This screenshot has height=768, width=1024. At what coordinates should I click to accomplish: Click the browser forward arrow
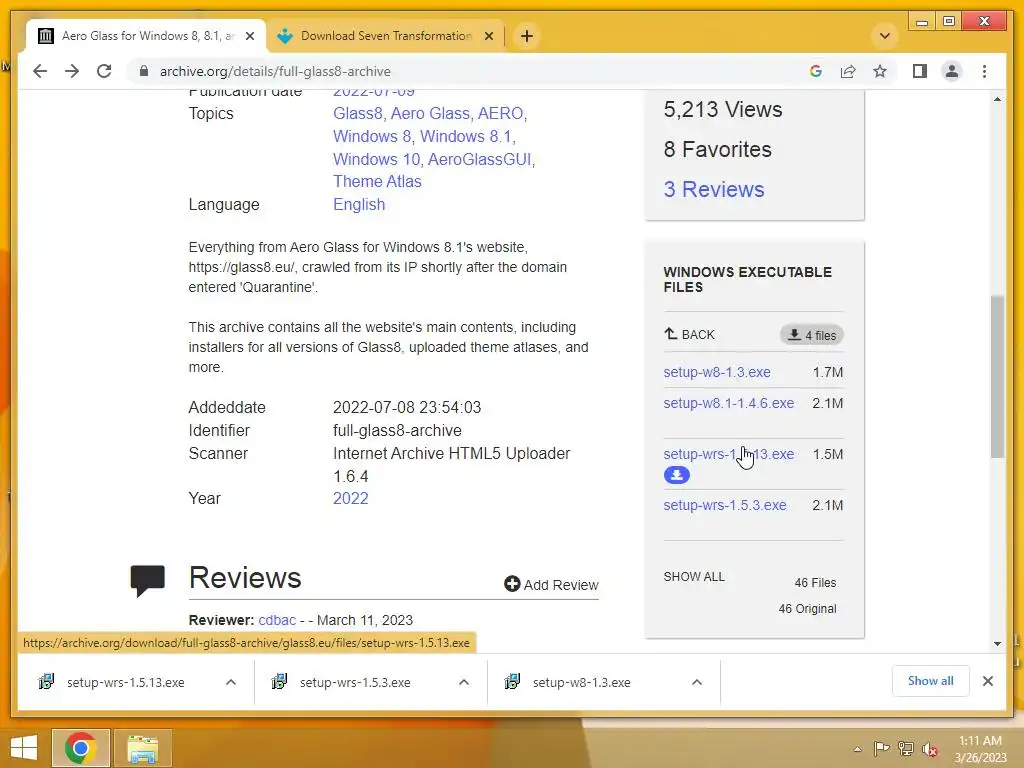pos(72,71)
